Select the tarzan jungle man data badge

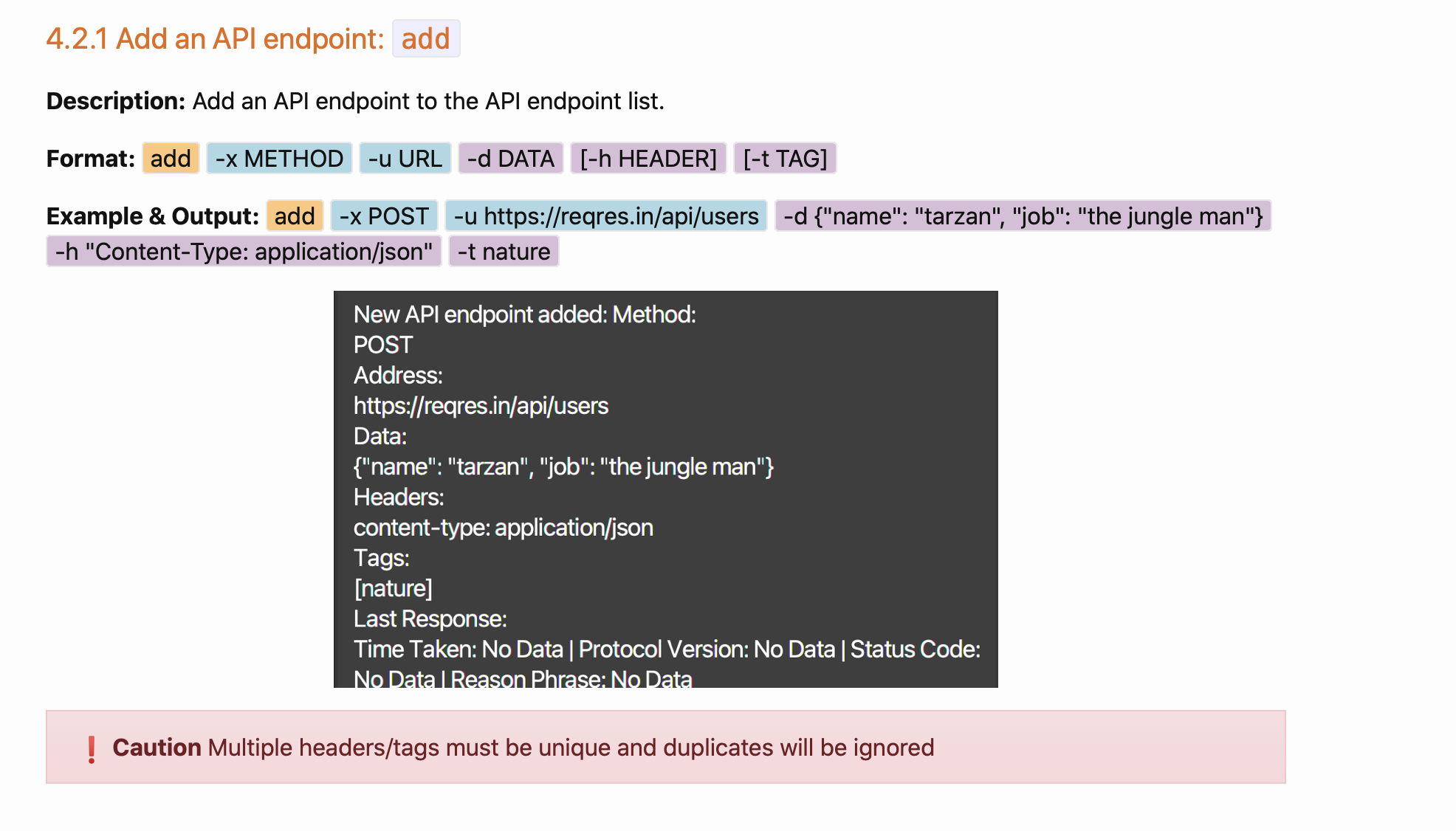coord(1023,215)
